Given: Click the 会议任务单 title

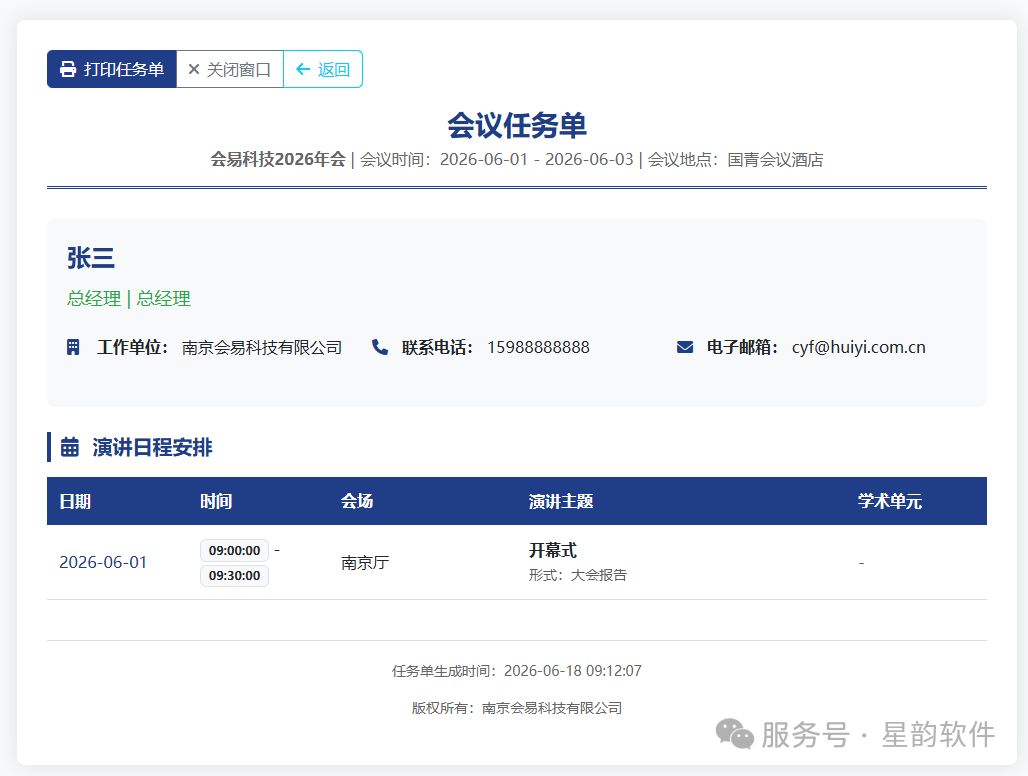Looking at the screenshot, I should click(517, 125).
